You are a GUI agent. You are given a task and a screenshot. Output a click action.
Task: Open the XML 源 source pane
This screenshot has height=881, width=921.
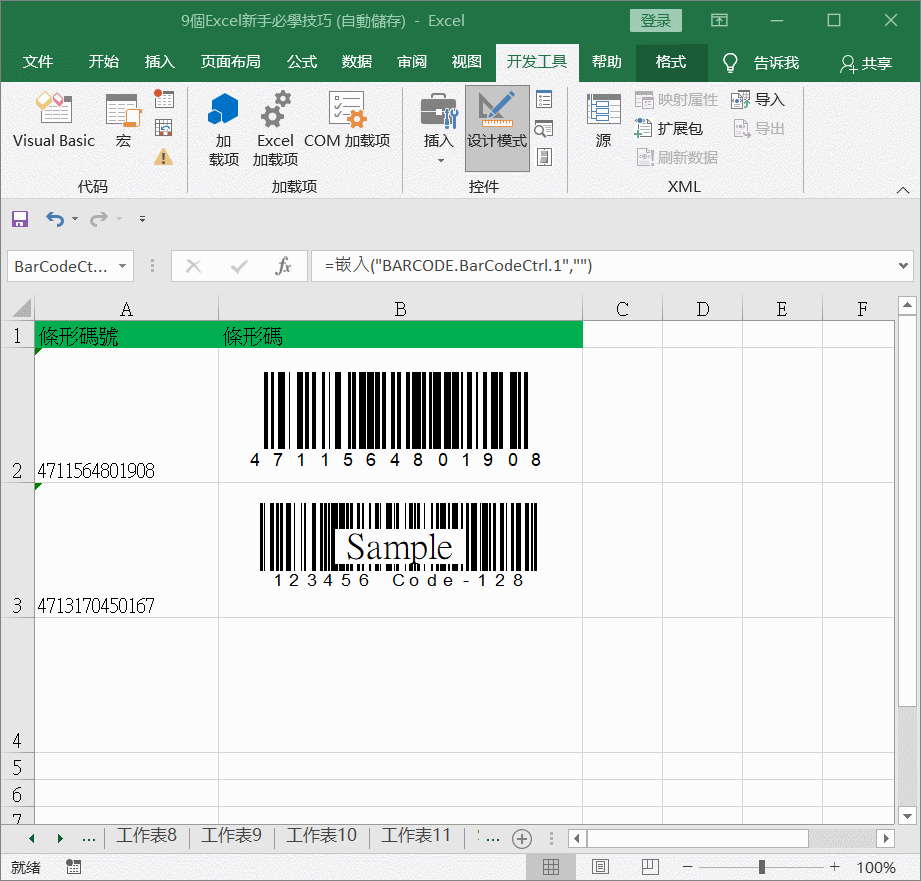click(603, 122)
